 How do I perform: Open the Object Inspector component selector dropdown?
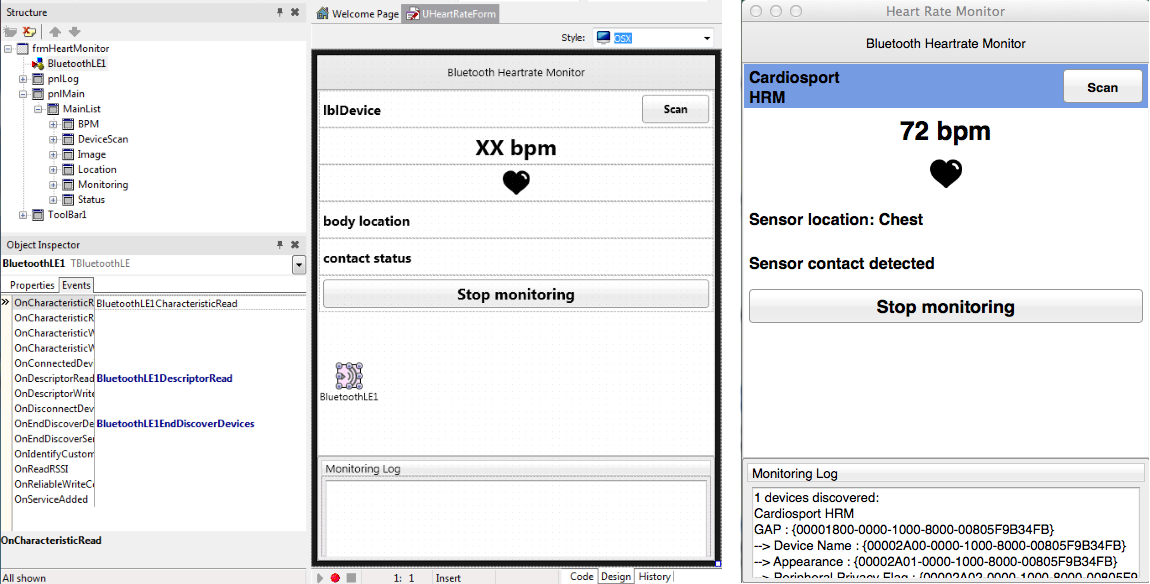298,264
